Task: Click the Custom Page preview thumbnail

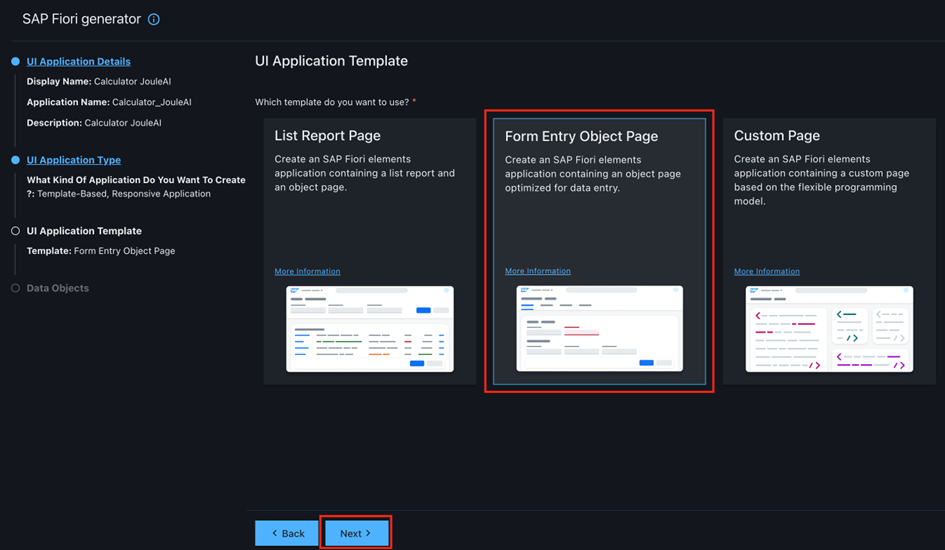Action: click(x=829, y=328)
